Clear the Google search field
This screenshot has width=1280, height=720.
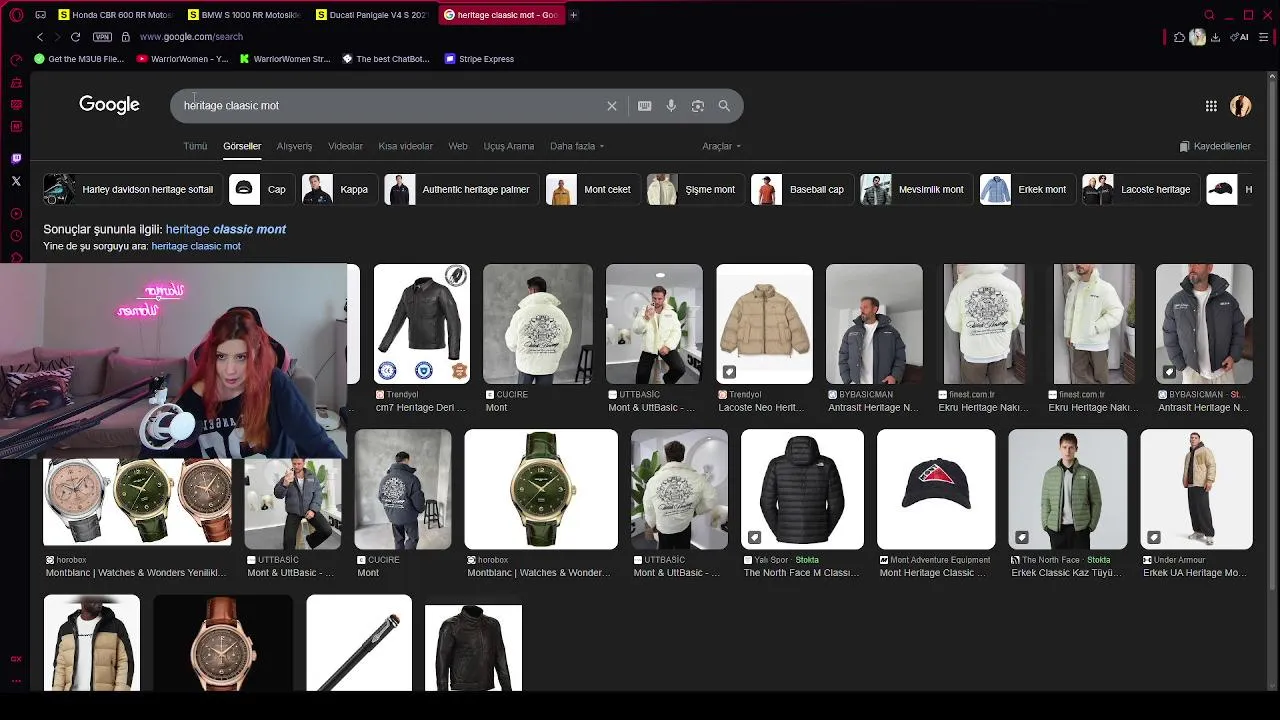[612, 106]
